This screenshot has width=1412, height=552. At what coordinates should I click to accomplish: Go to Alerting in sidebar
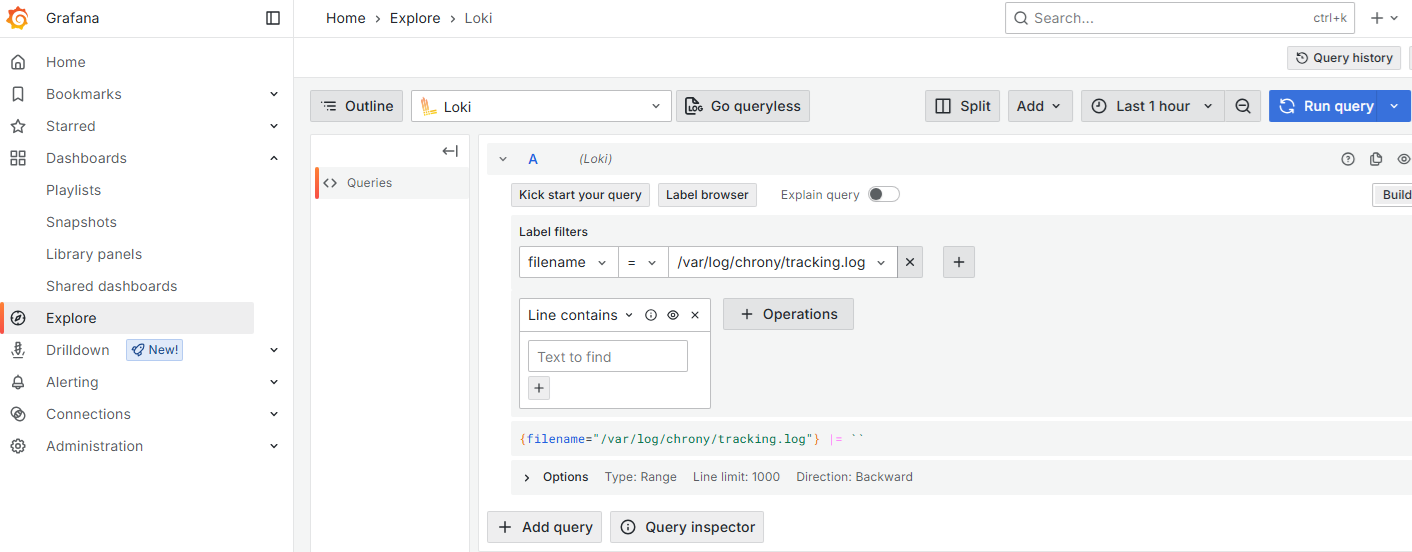pyautogui.click(x=72, y=382)
